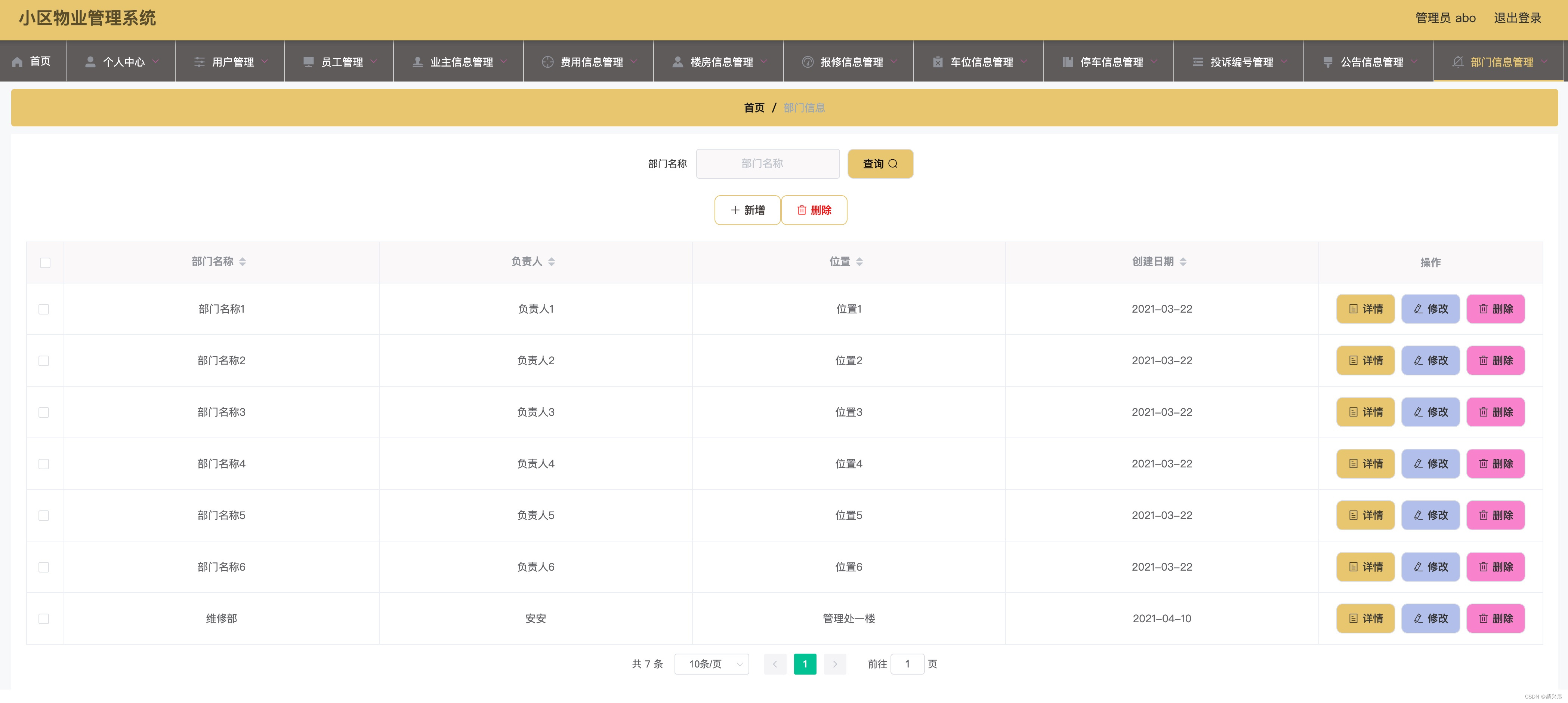This screenshot has height=703, width=1568.
Task: Click the next page arrow in pagination
Action: point(835,664)
